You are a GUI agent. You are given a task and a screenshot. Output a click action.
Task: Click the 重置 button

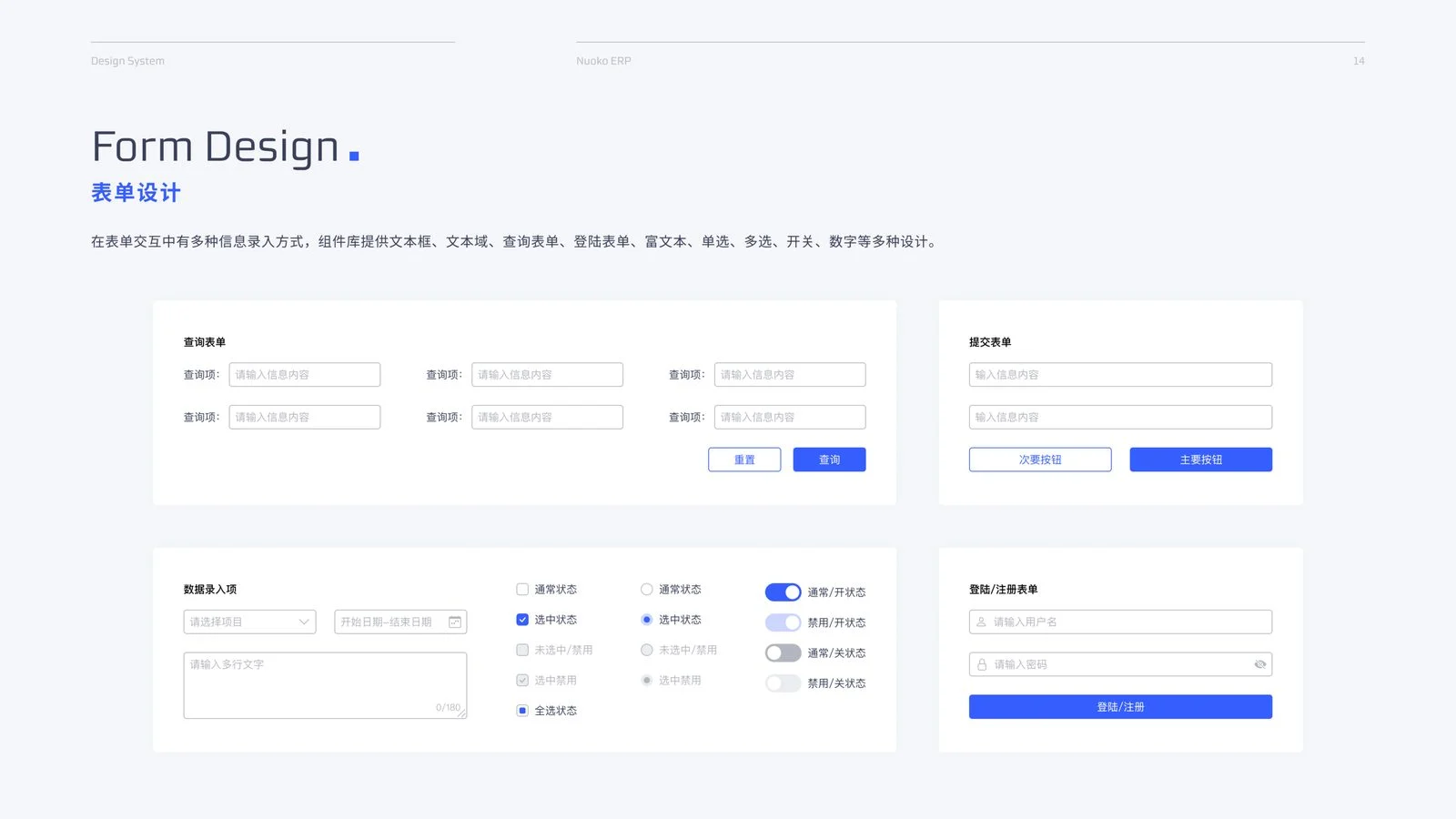pyautogui.click(x=744, y=460)
